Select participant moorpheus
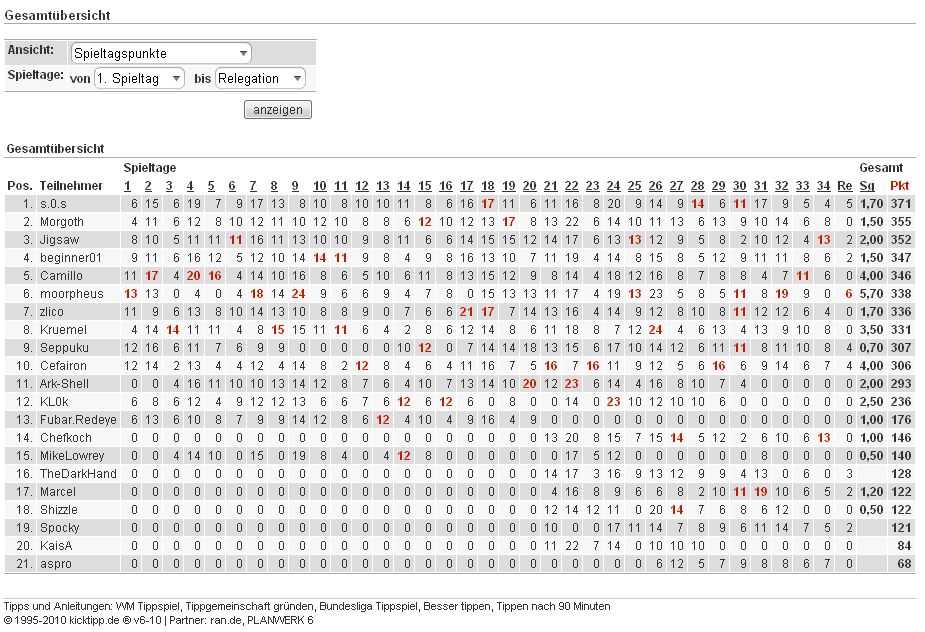The width and height of the screenshot is (925, 632). click(71, 294)
